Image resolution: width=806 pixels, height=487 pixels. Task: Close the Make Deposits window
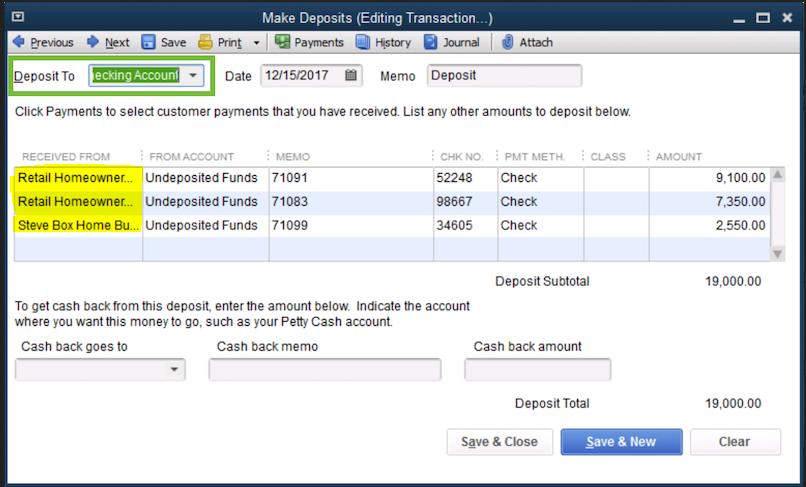[x=787, y=18]
